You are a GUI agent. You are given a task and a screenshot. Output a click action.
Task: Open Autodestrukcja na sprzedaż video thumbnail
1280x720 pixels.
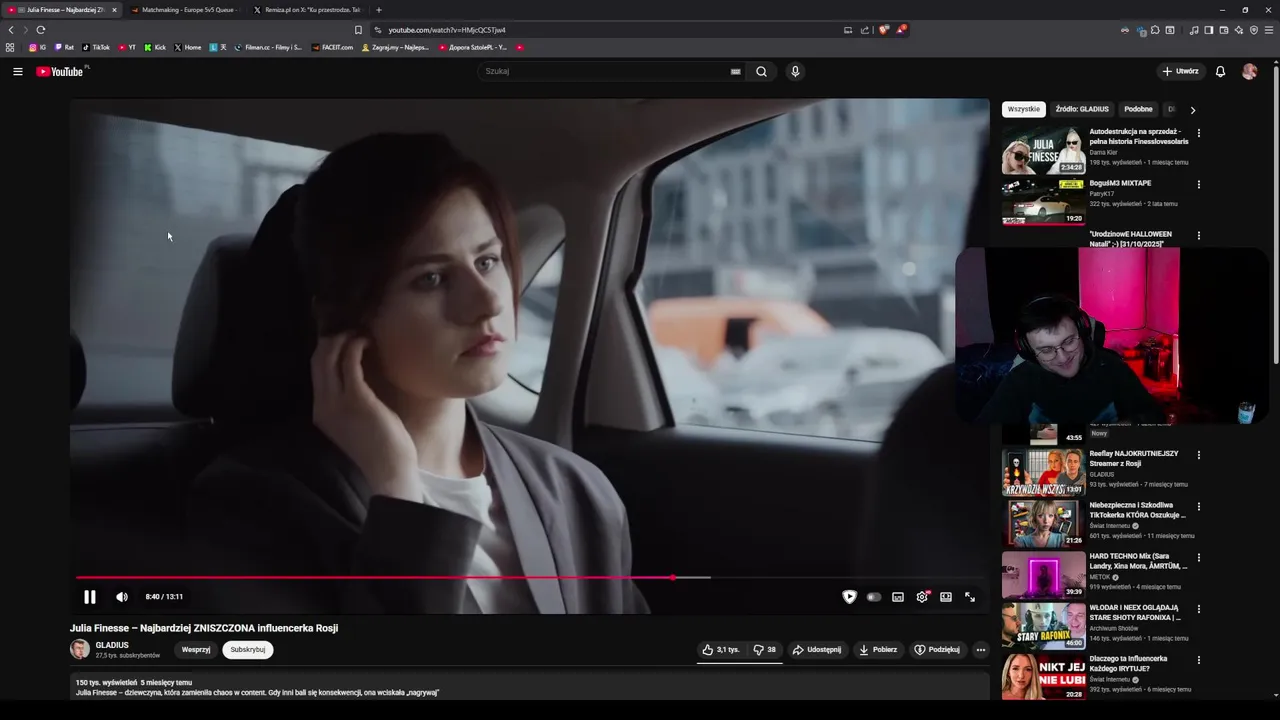(x=1043, y=150)
